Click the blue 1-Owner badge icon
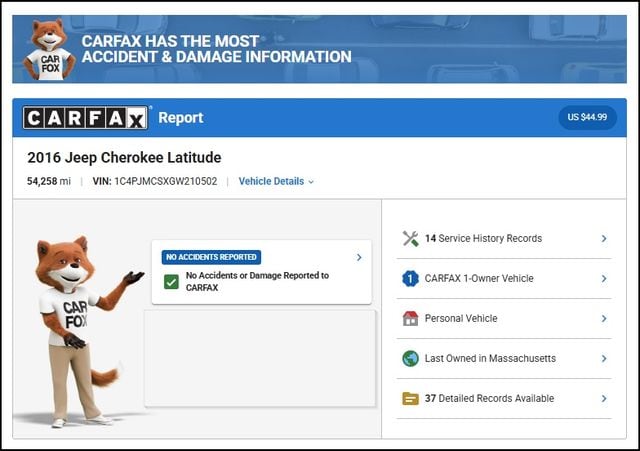The width and height of the screenshot is (640, 451). (x=410, y=278)
